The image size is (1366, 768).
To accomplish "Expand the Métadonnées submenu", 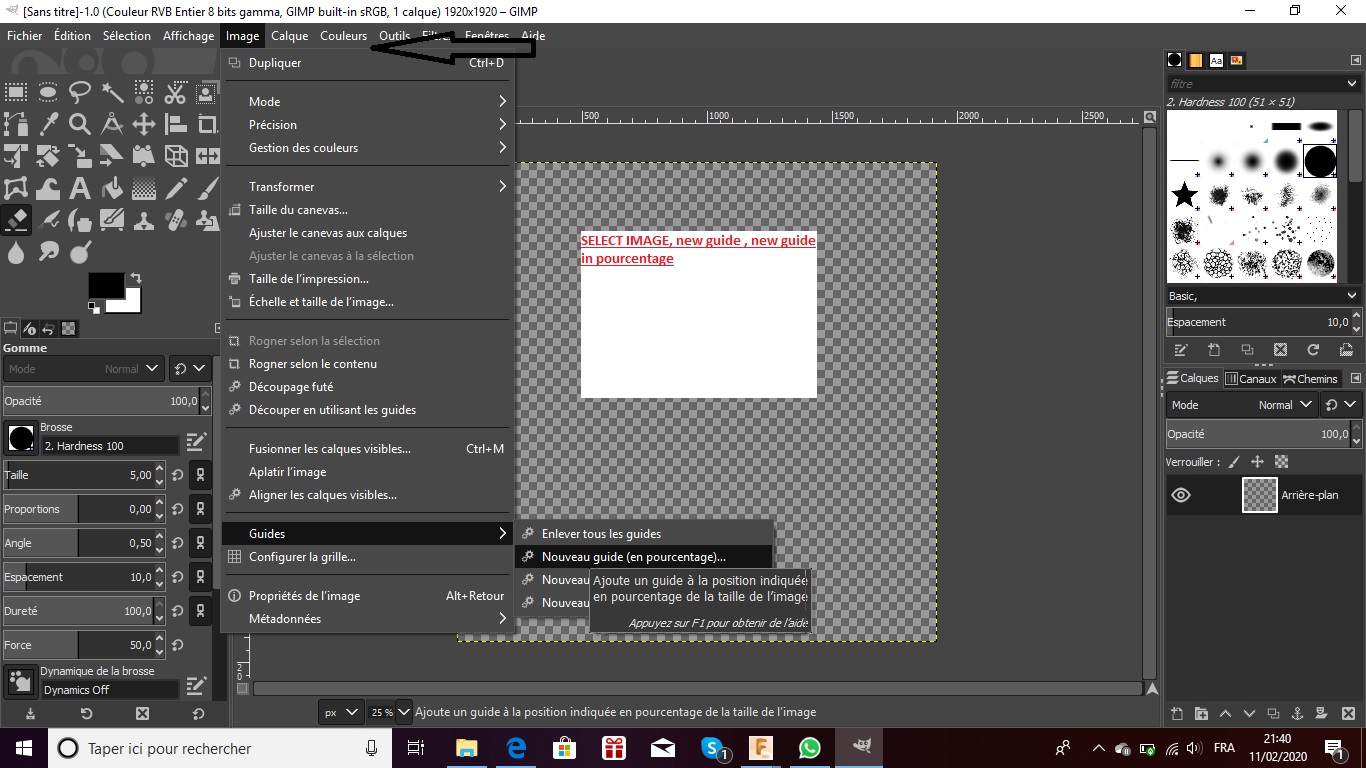I will pos(366,619).
